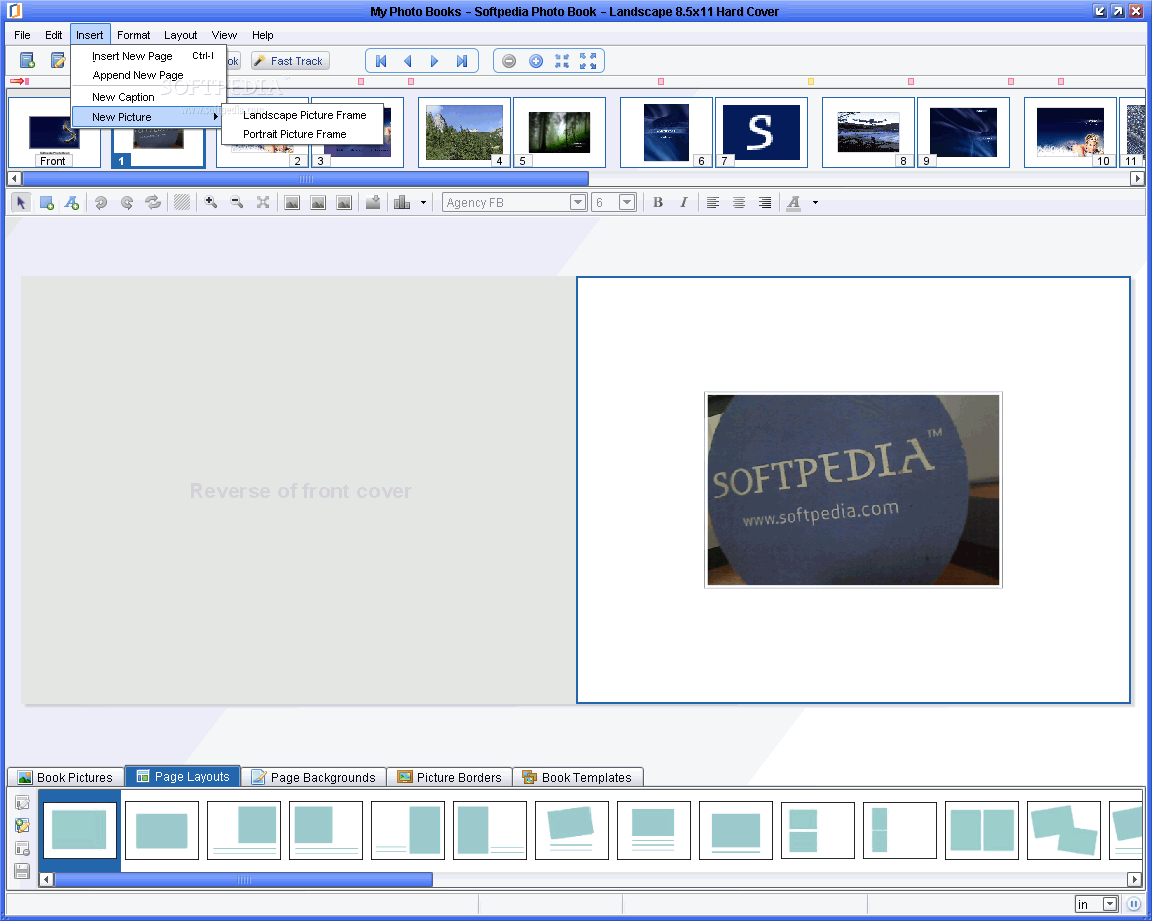The height and width of the screenshot is (921, 1152).
Task: Open the Edit menu
Action: (x=54, y=35)
